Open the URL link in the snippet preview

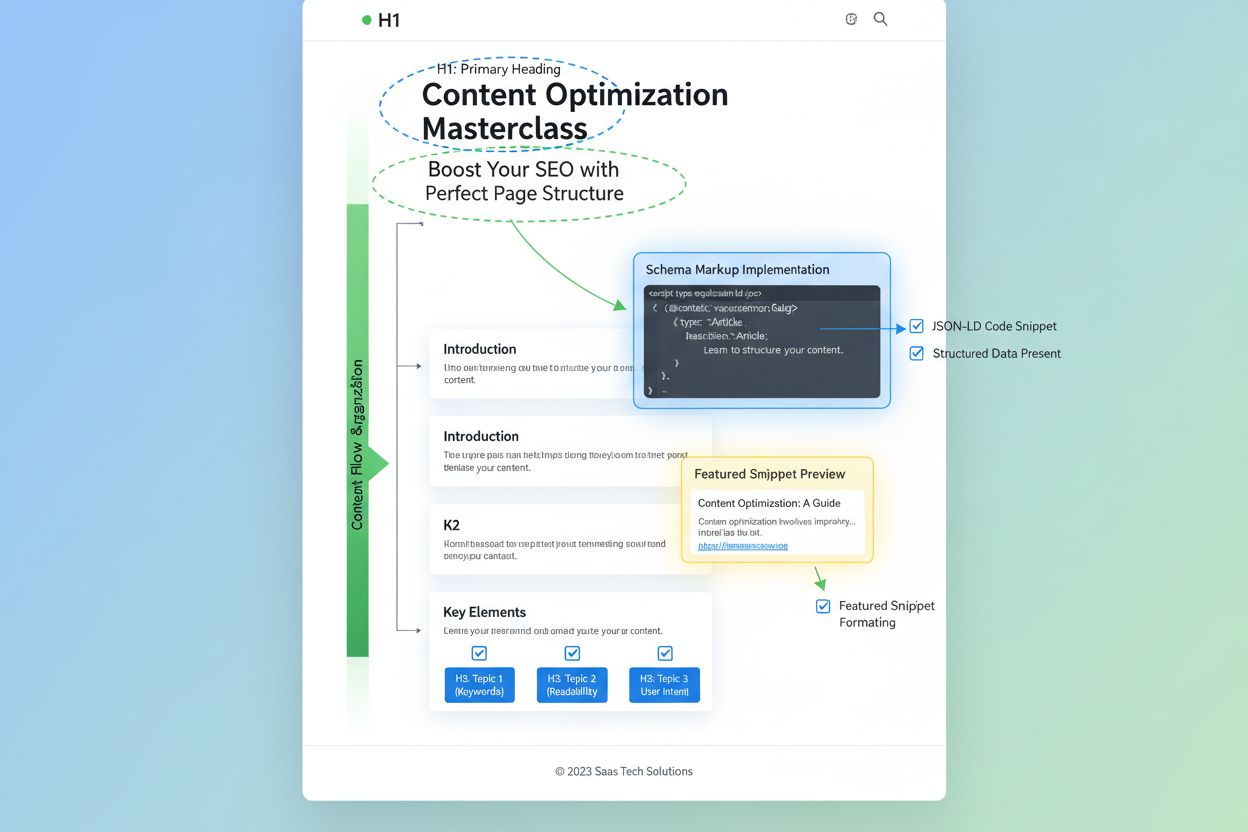[743, 545]
